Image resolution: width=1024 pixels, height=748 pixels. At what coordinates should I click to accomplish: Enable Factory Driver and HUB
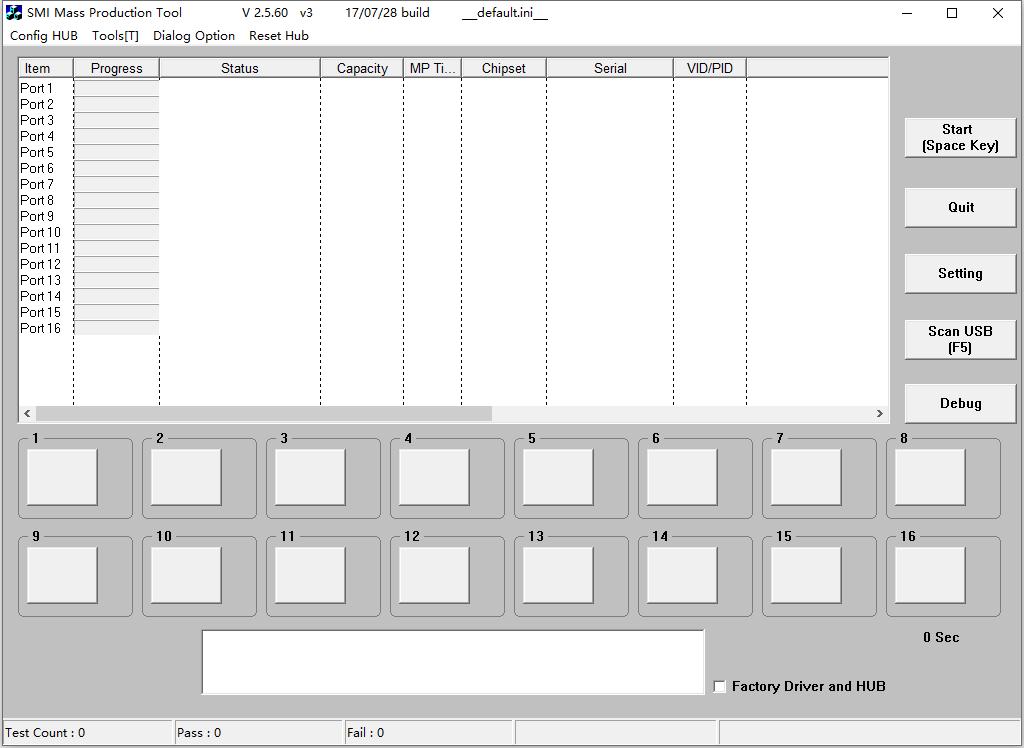pyautogui.click(x=718, y=687)
